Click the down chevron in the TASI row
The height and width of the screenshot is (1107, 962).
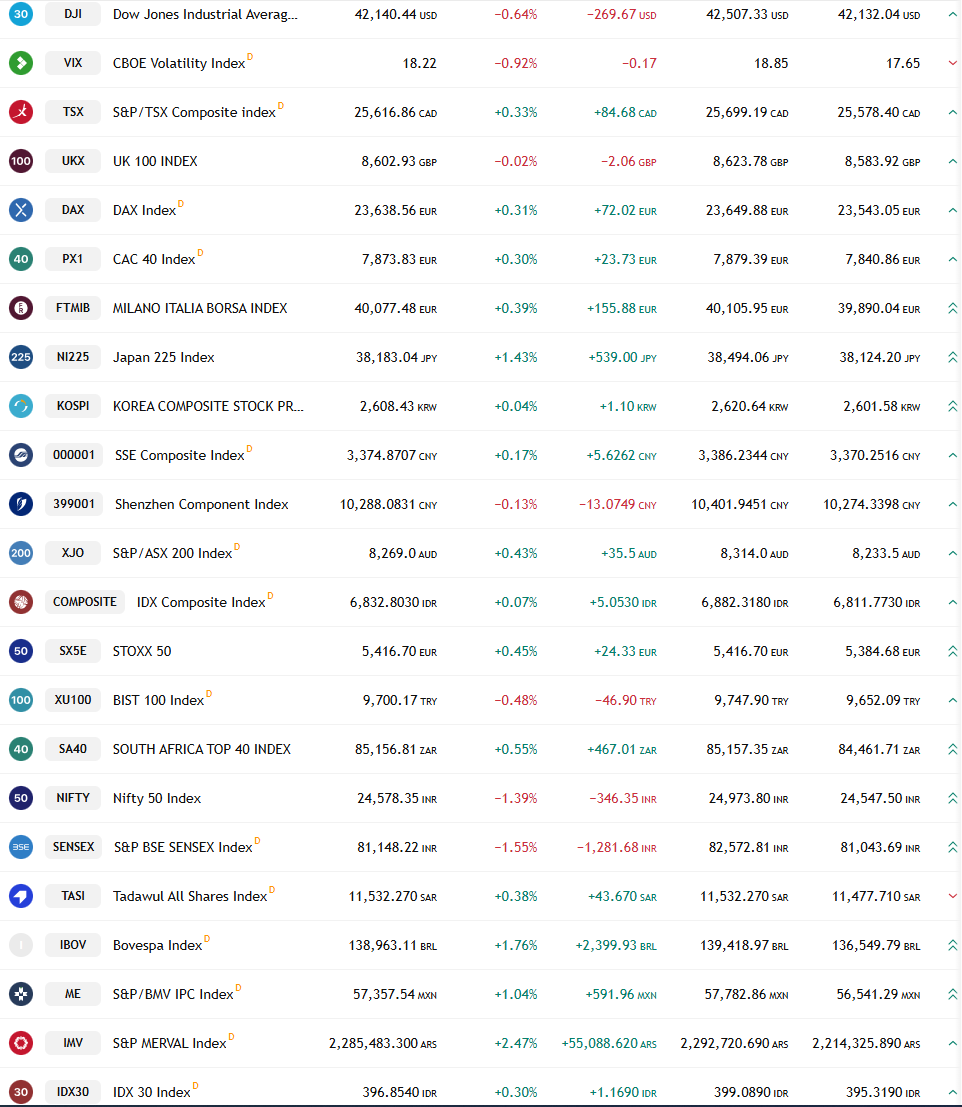(x=952, y=896)
